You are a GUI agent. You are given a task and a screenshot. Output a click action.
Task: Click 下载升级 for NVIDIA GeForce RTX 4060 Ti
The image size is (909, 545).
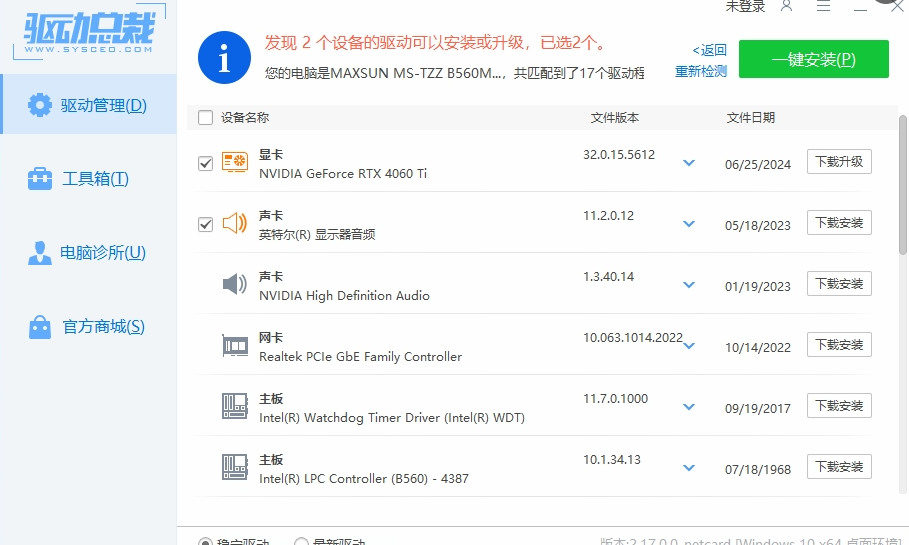pos(839,162)
